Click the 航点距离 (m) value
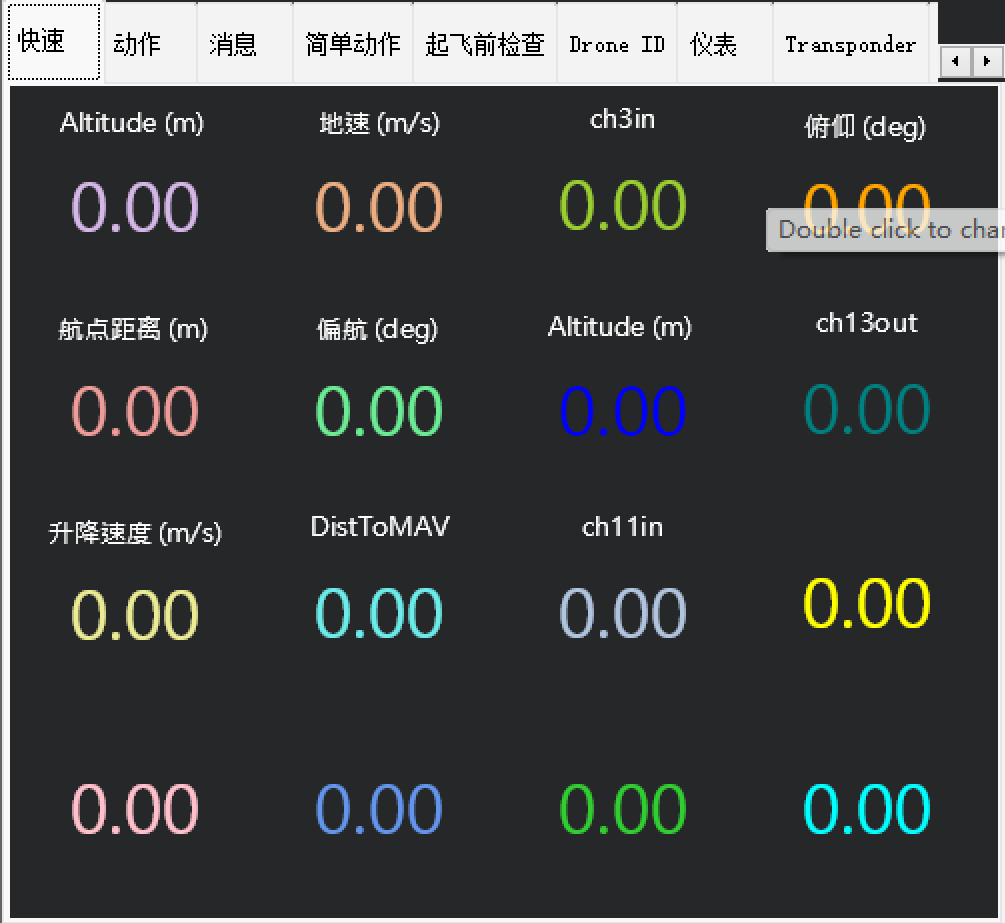Image resolution: width=1005 pixels, height=923 pixels. [135, 411]
